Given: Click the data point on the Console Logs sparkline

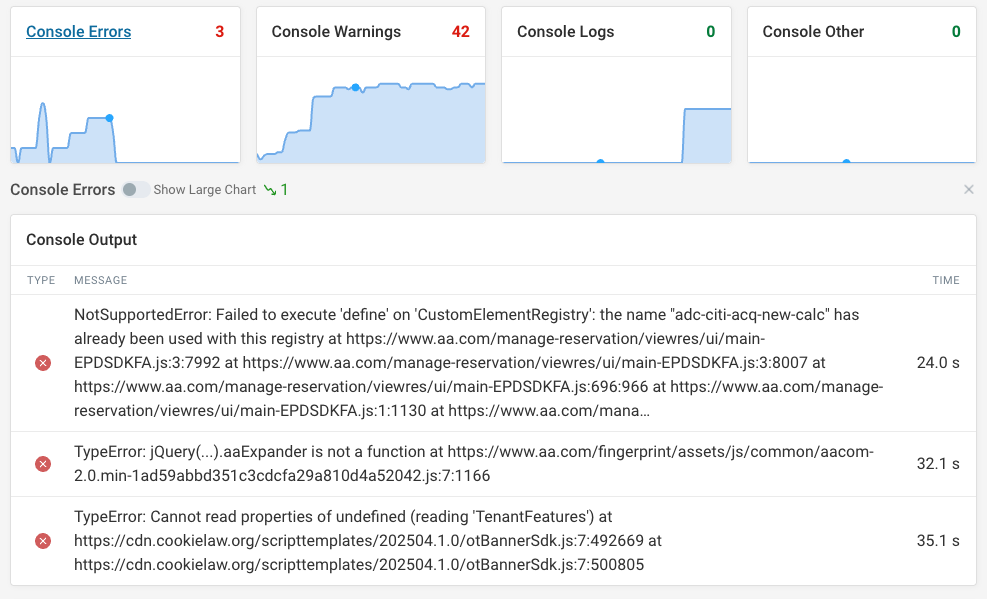Looking at the screenshot, I should coord(600,160).
